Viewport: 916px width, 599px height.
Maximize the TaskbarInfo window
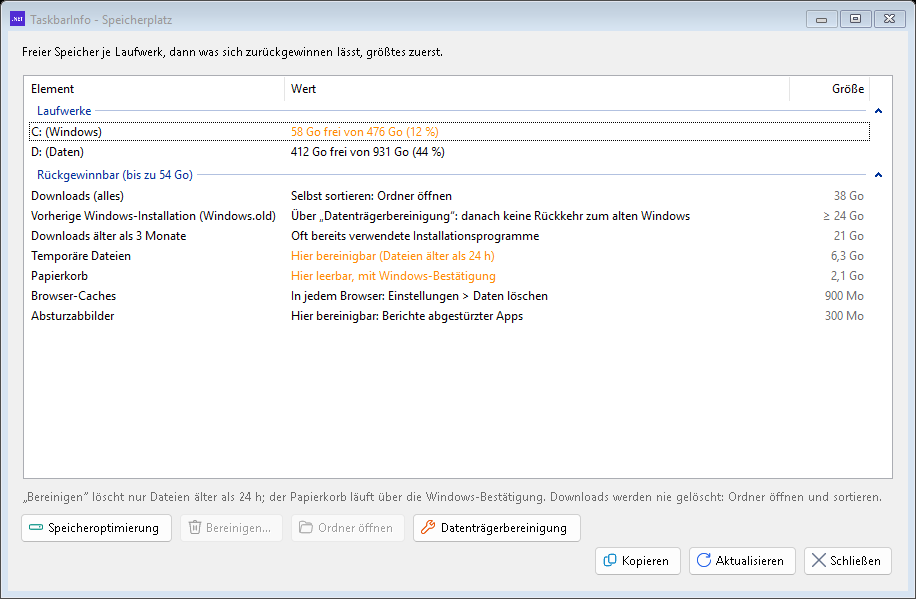tap(855, 19)
